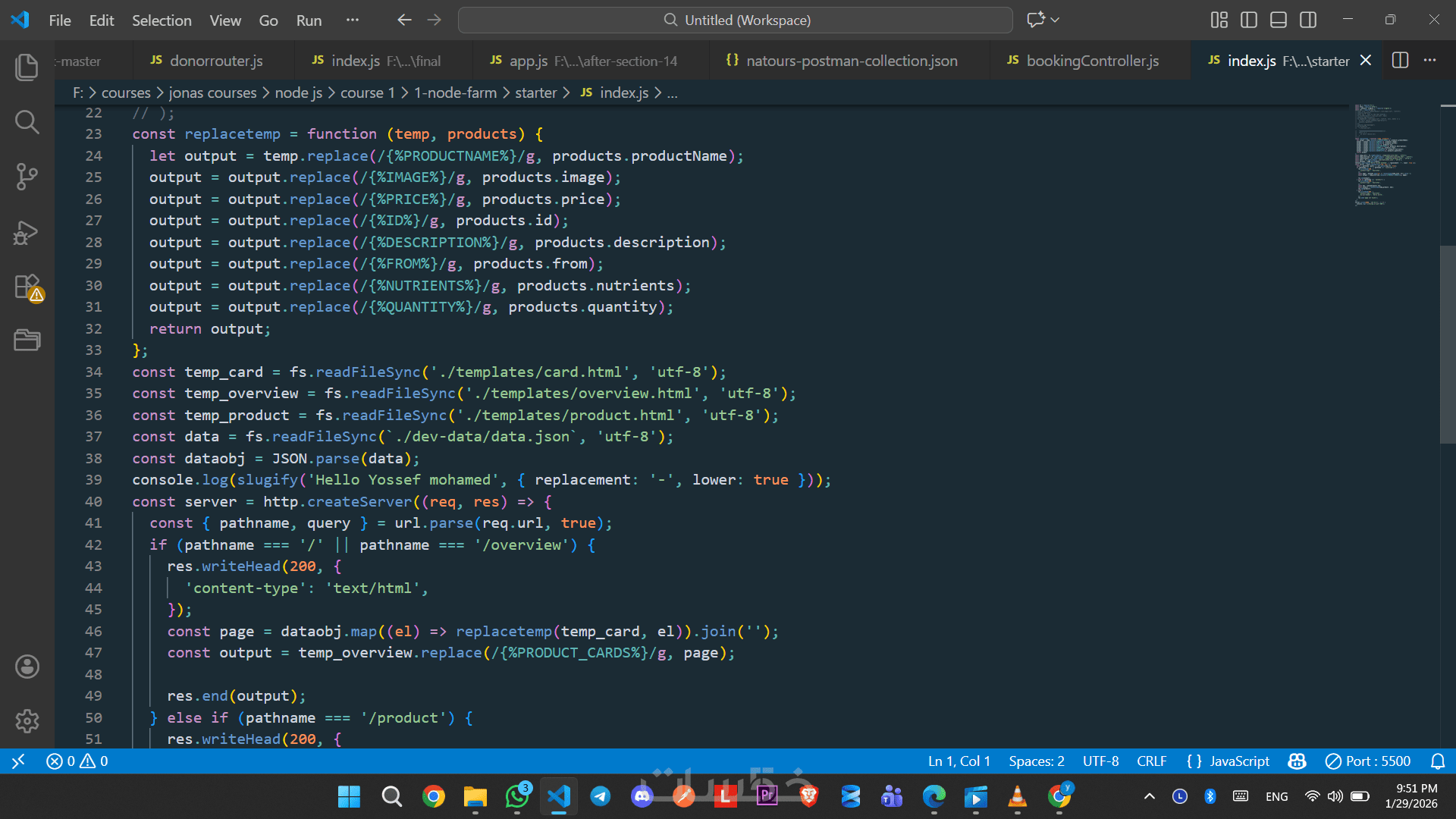
Task: Open the Accounts icon in activity bar
Action: click(27, 667)
